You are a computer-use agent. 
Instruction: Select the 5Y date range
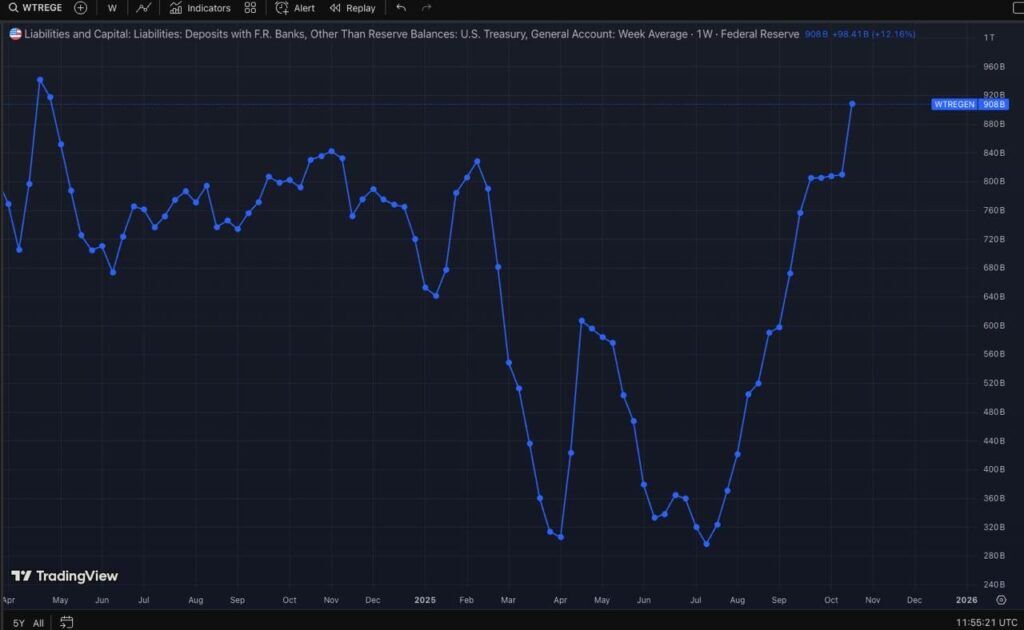pyautogui.click(x=18, y=621)
